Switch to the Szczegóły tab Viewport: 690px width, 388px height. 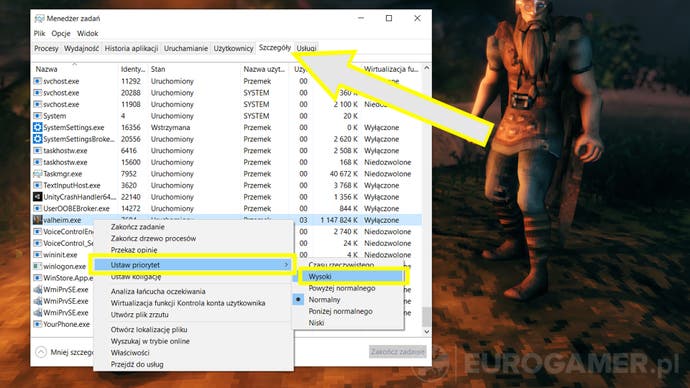tap(275, 48)
